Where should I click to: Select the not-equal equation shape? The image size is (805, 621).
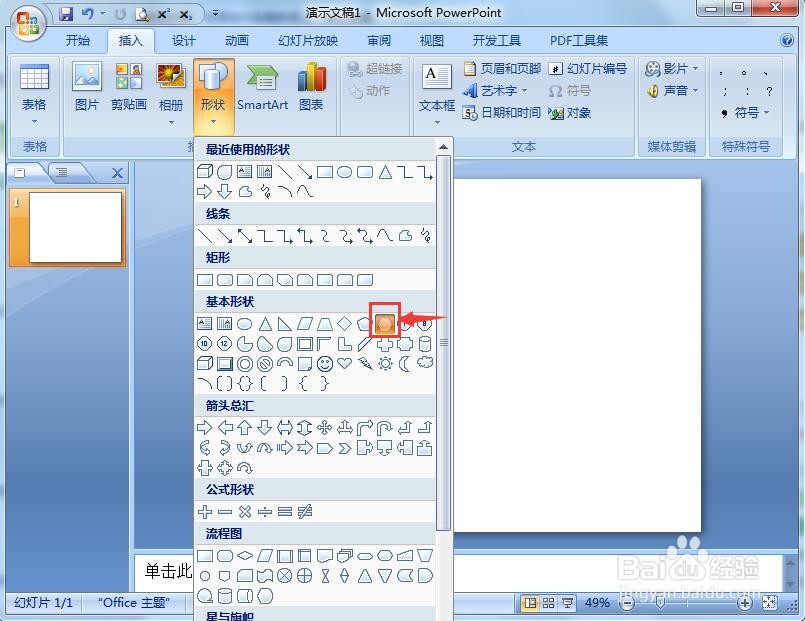[305, 511]
